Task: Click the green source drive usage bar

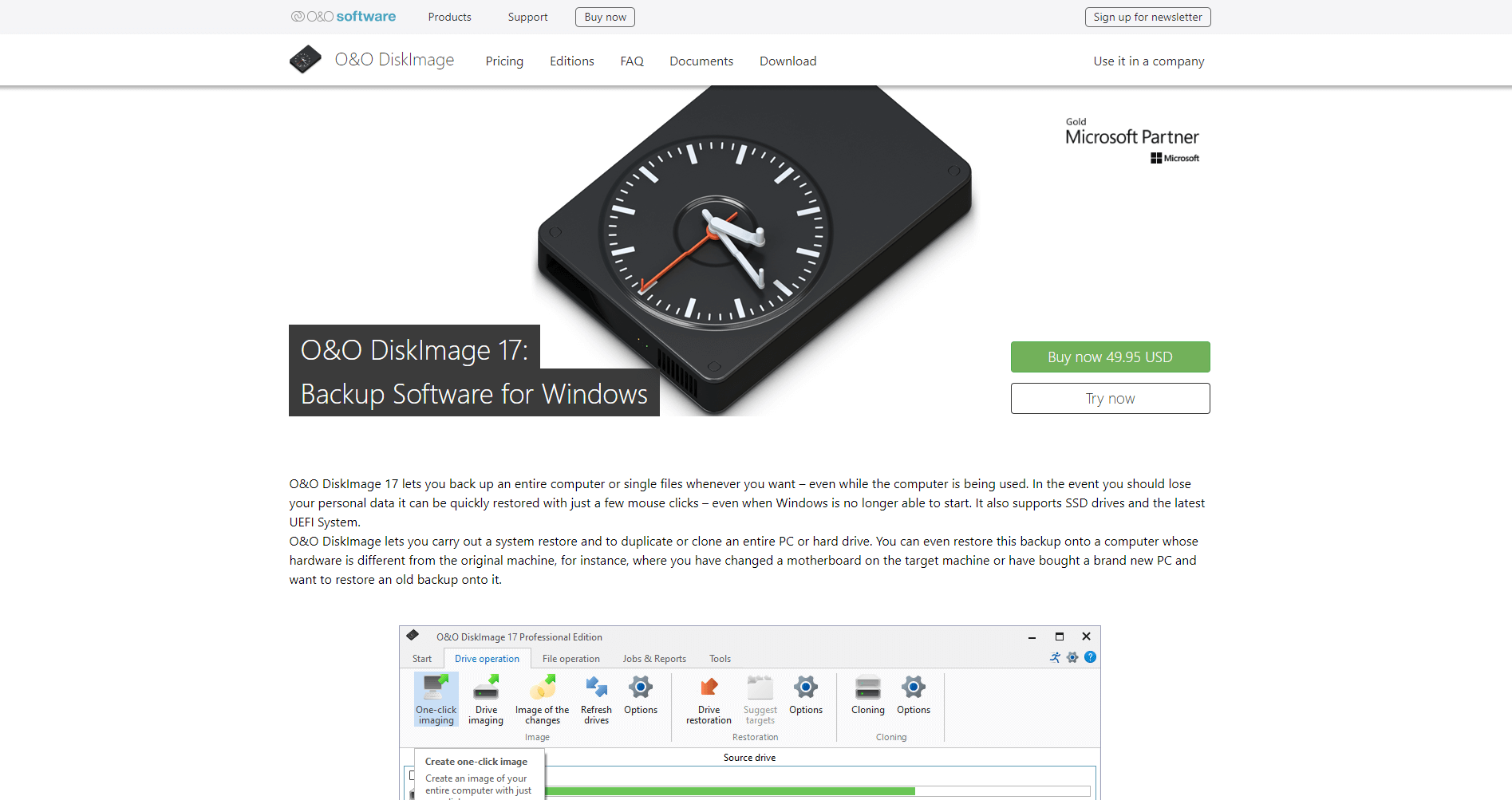Action: click(730, 791)
